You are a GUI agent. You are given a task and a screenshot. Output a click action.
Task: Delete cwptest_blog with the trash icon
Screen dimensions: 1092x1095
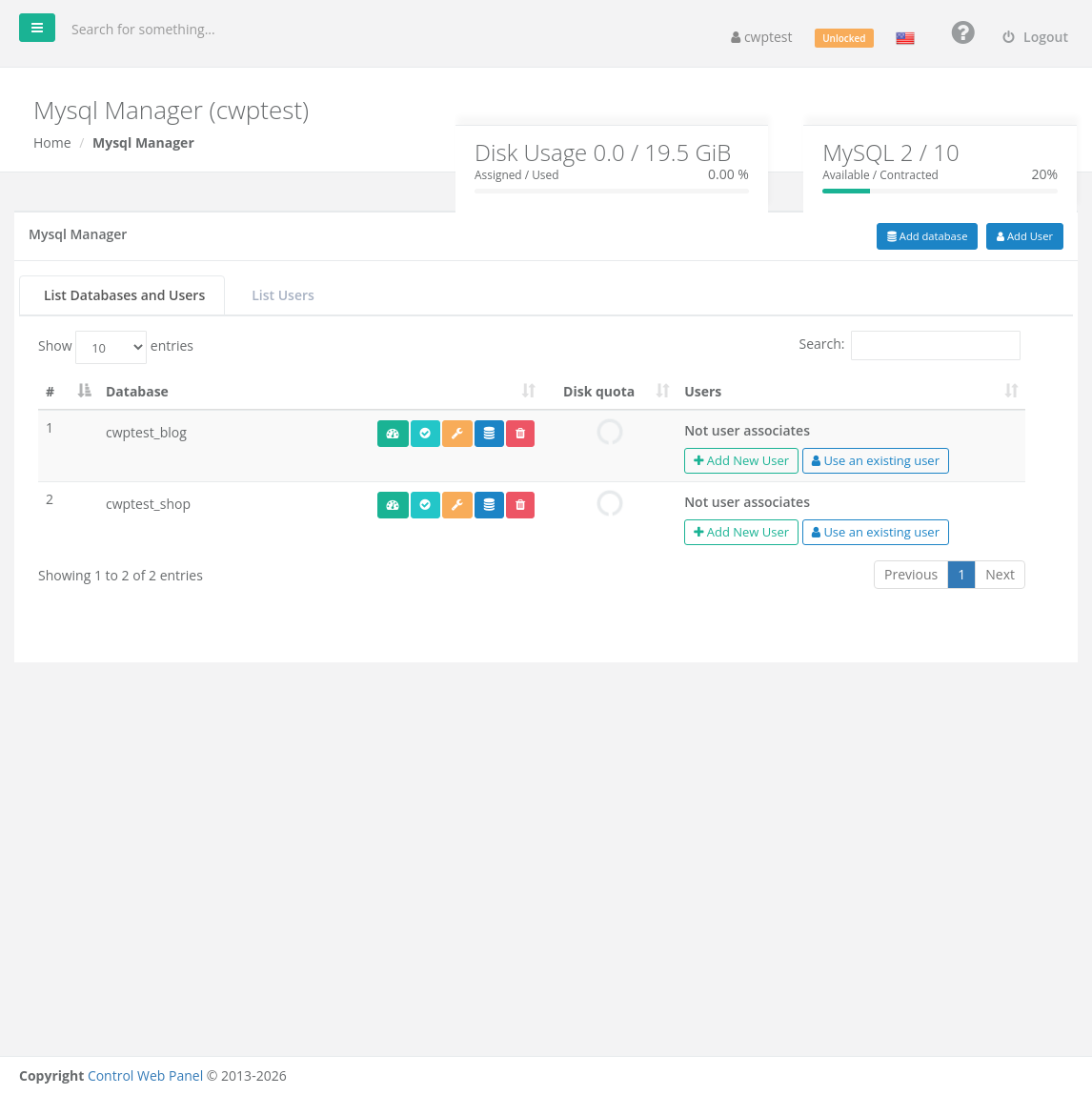tap(520, 434)
